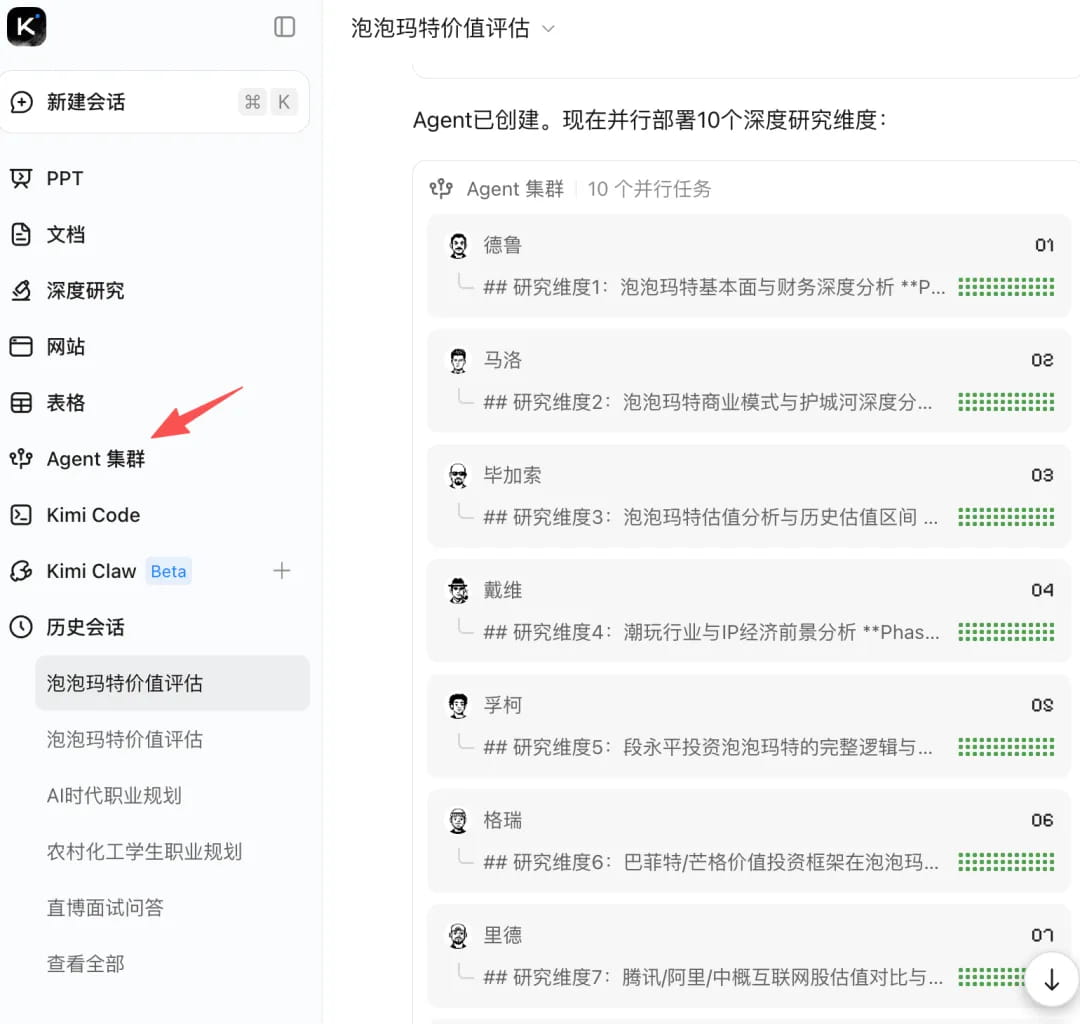Expand the 泡泡玛特价值评估 title dropdown chevron
The image size is (1080, 1024).
548,29
